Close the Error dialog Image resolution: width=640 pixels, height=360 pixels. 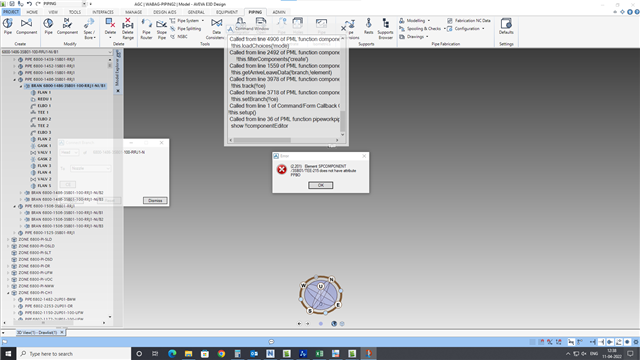[364, 156]
